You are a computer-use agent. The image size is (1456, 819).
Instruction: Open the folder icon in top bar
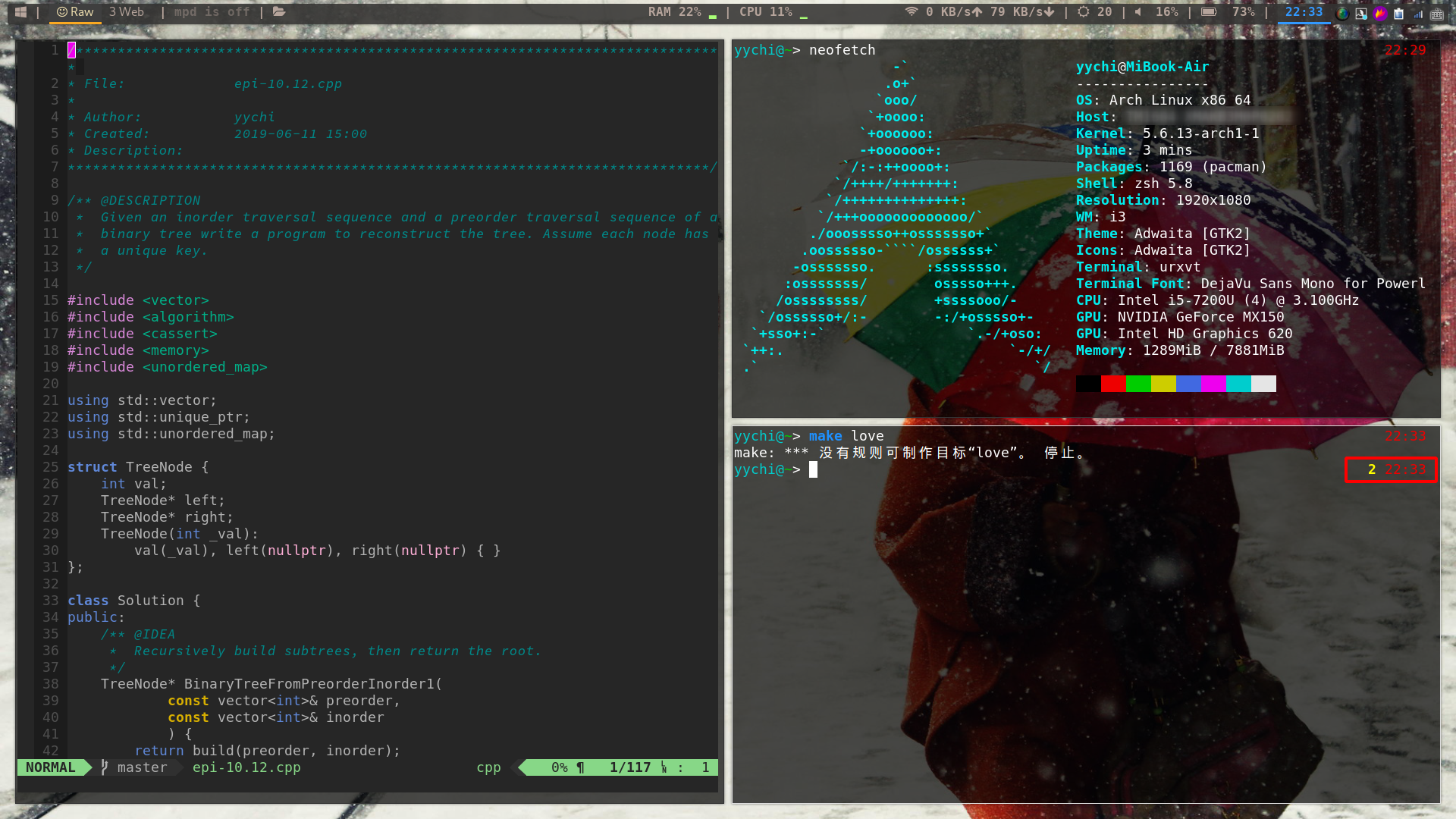[279, 12]
